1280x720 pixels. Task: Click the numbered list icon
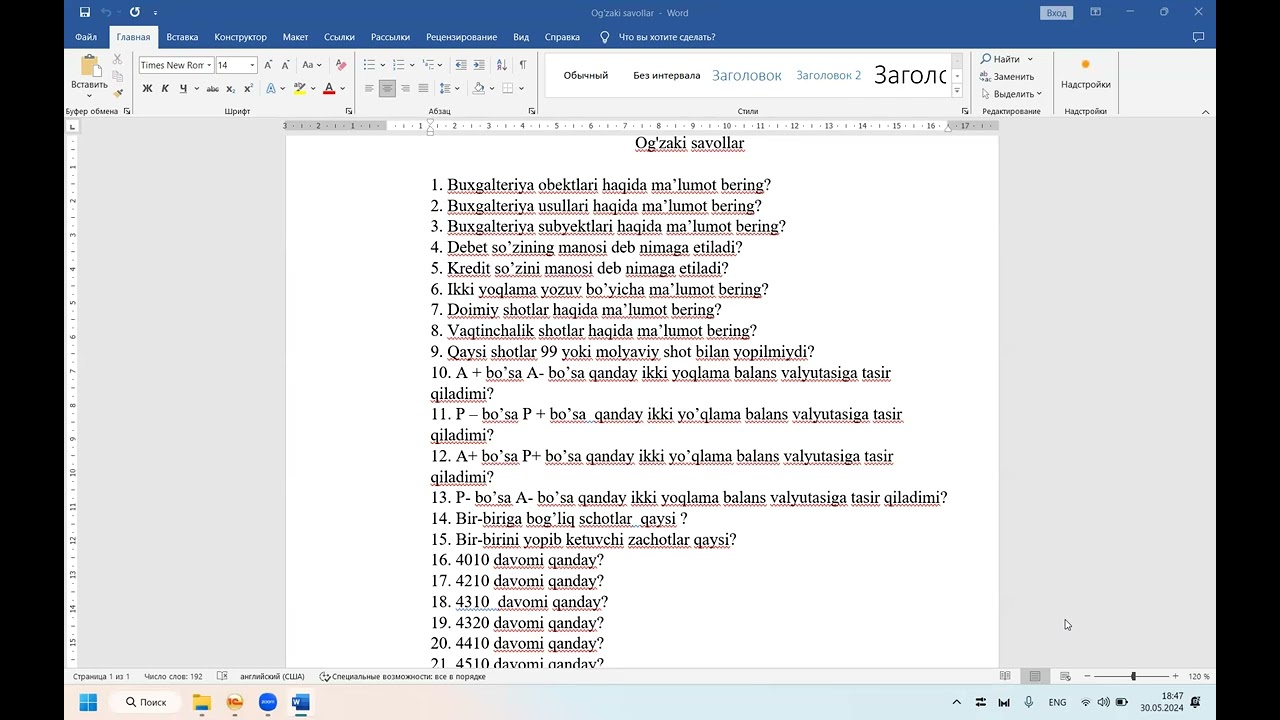398,65
